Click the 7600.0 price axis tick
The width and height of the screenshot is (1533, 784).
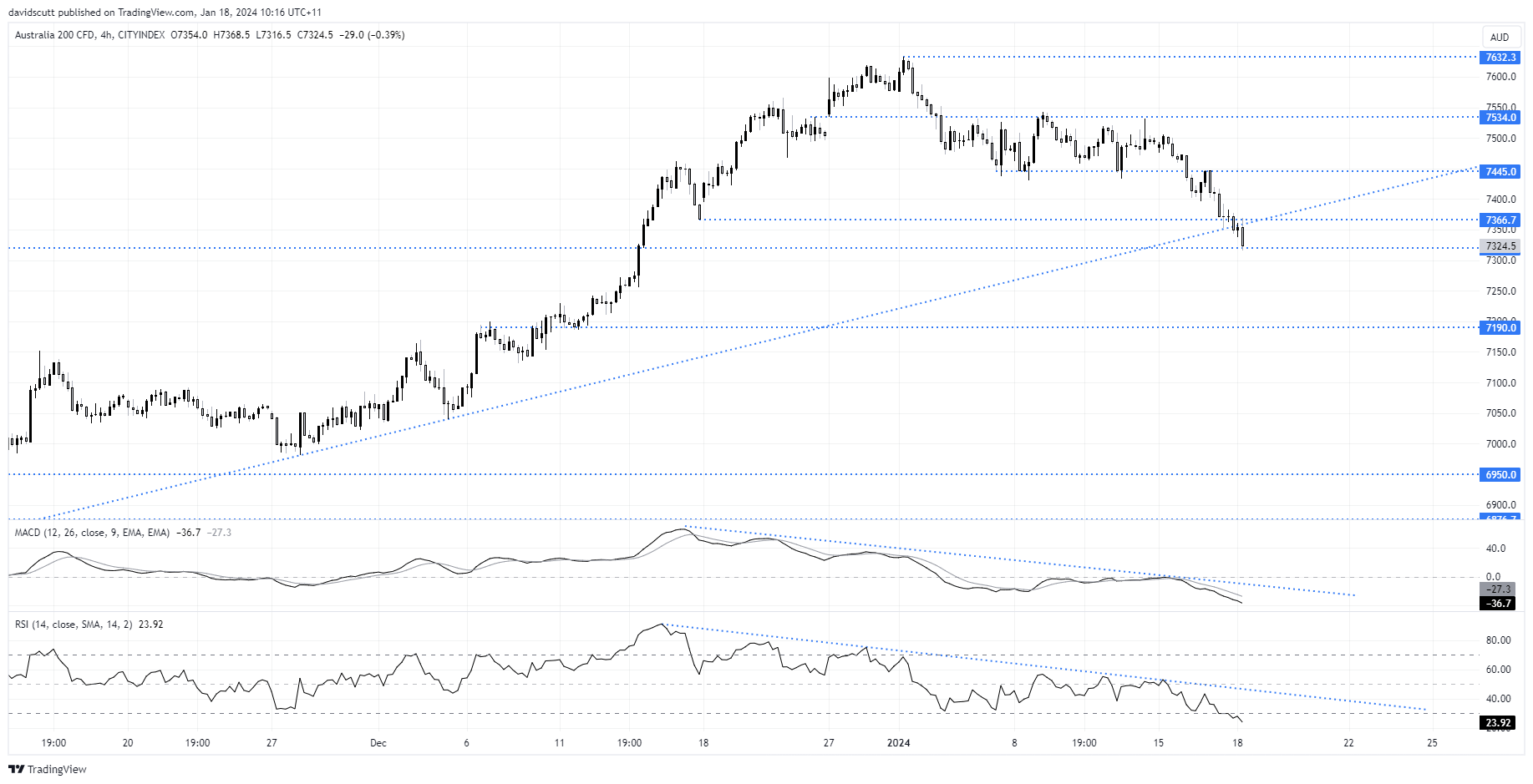[1500, 77]
